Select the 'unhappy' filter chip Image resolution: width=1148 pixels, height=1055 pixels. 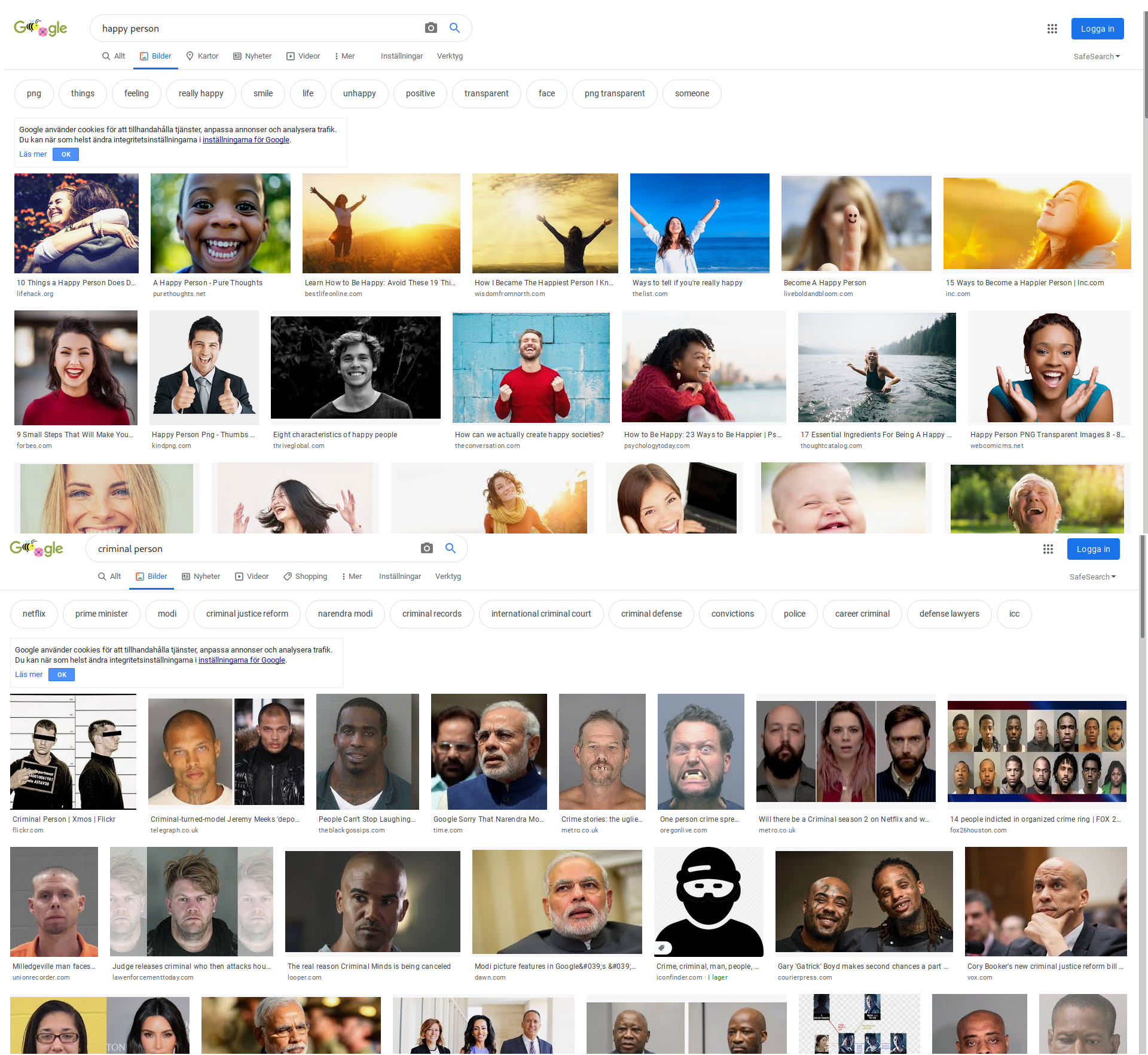[359, 94]
